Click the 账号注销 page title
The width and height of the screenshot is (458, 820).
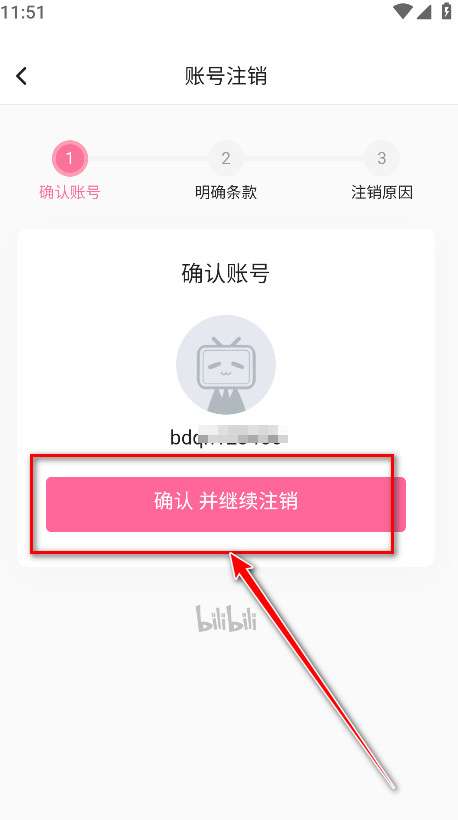(x=226, y=76)
